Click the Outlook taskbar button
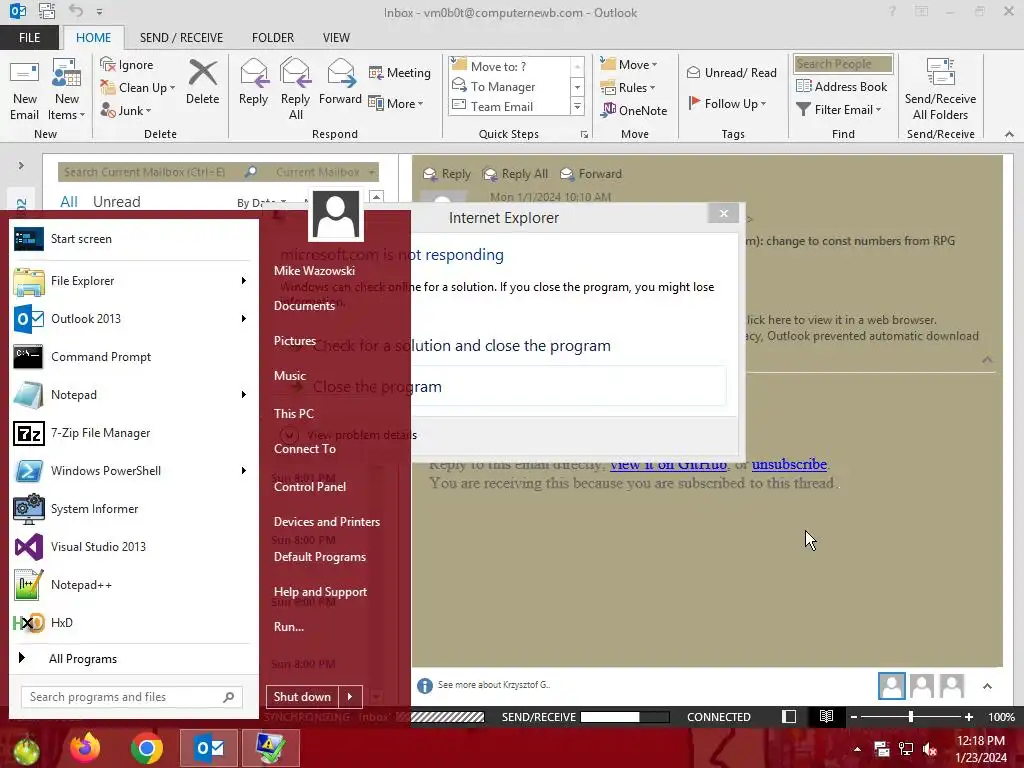 pos(209,748)
